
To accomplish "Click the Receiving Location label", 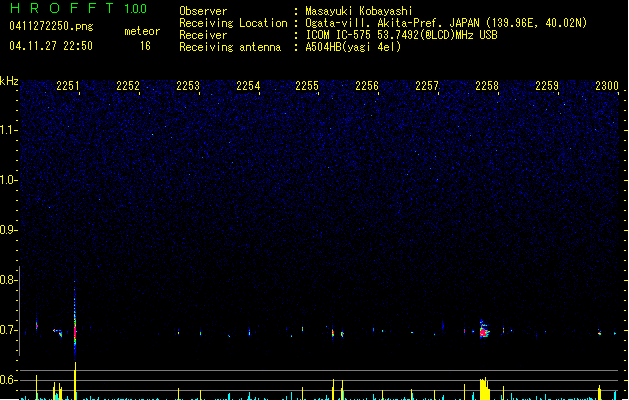I will [x=233, y=23].
